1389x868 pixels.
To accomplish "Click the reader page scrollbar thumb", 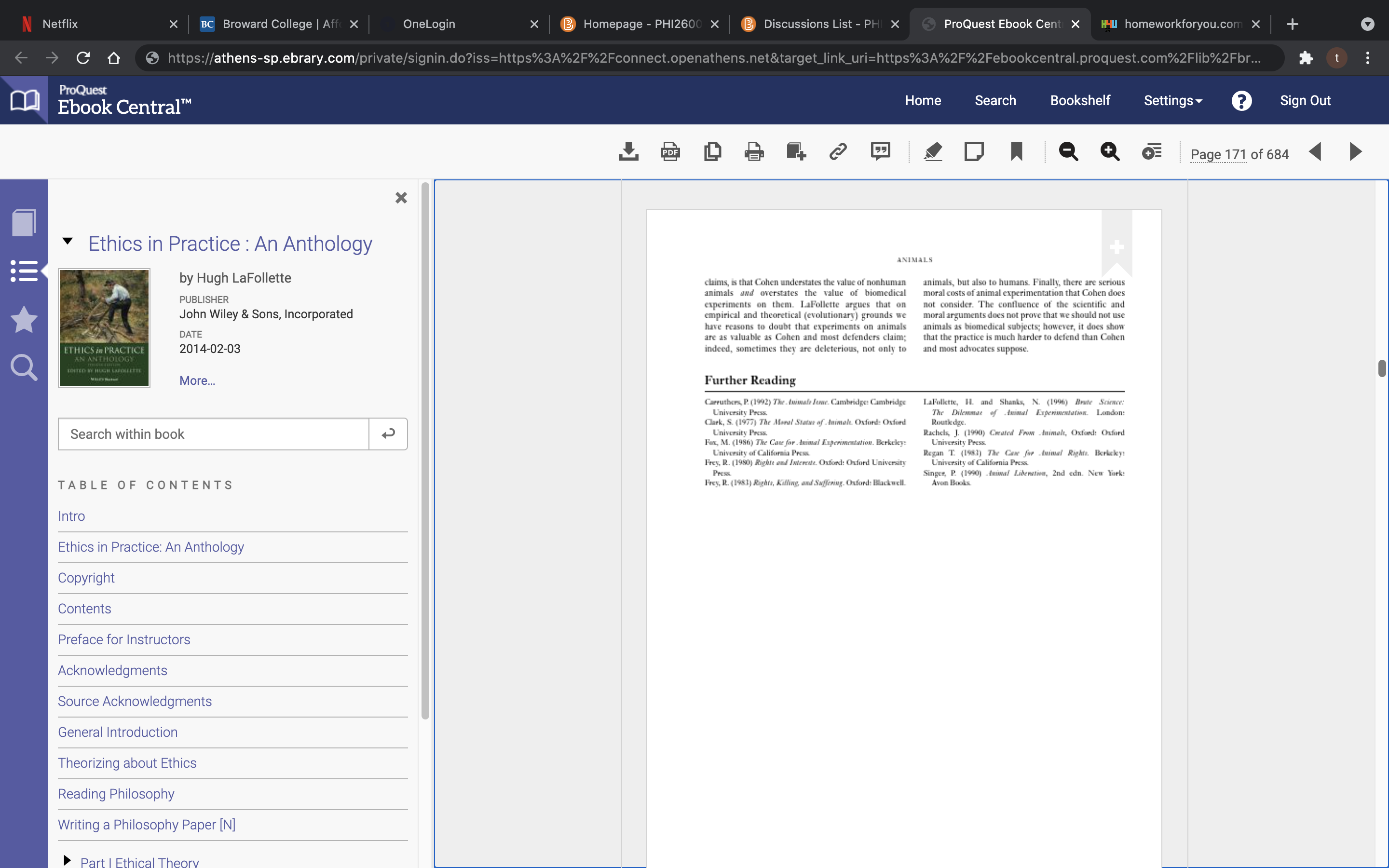I will (1382, 368).
